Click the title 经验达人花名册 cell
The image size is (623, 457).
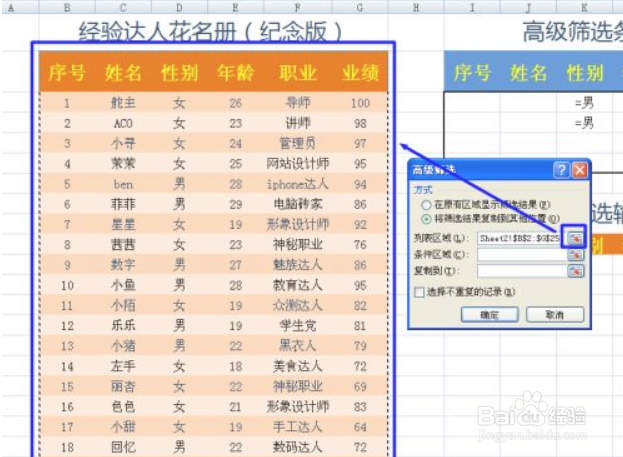[210, 31]
